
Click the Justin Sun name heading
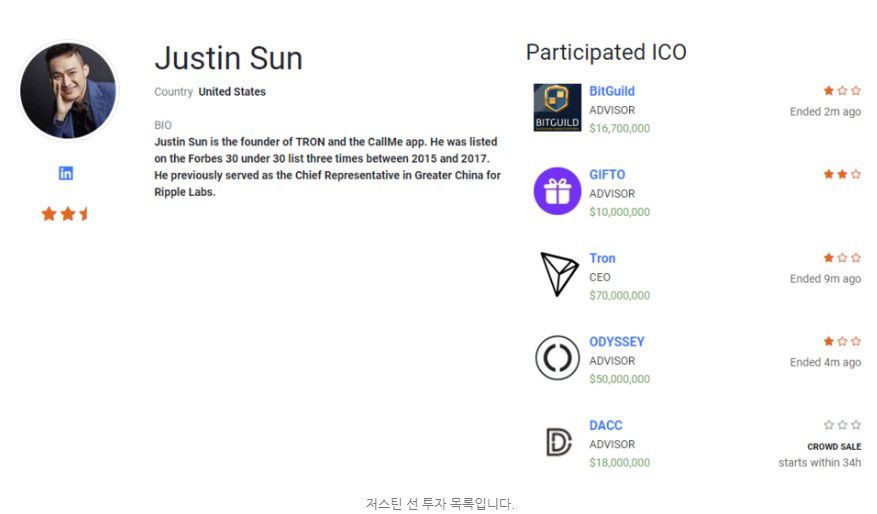pyautogui.click(x=229, y=58)
